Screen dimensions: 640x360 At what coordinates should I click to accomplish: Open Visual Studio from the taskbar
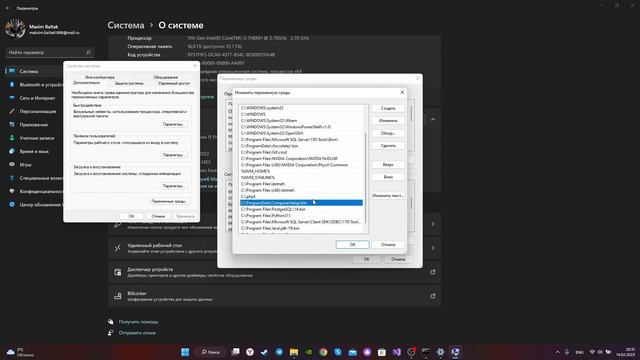click(397, 352)
